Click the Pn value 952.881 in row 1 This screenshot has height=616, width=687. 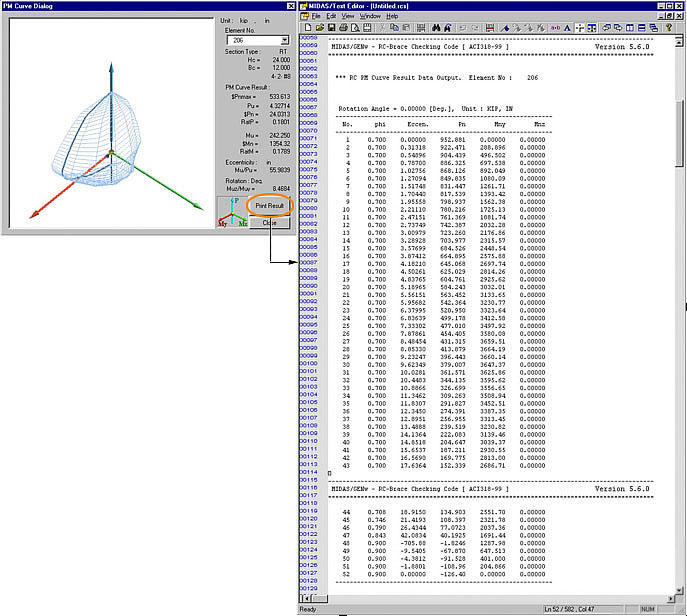453,140
